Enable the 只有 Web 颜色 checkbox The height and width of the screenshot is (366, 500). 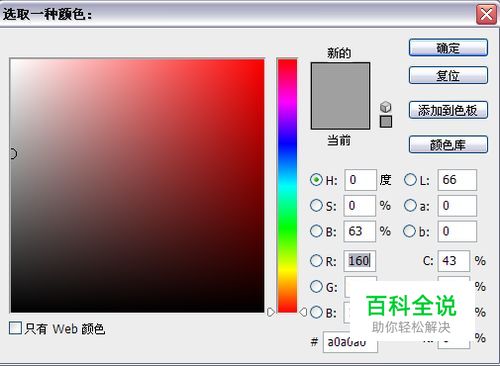pyautogui.click(x=15, y=328)
